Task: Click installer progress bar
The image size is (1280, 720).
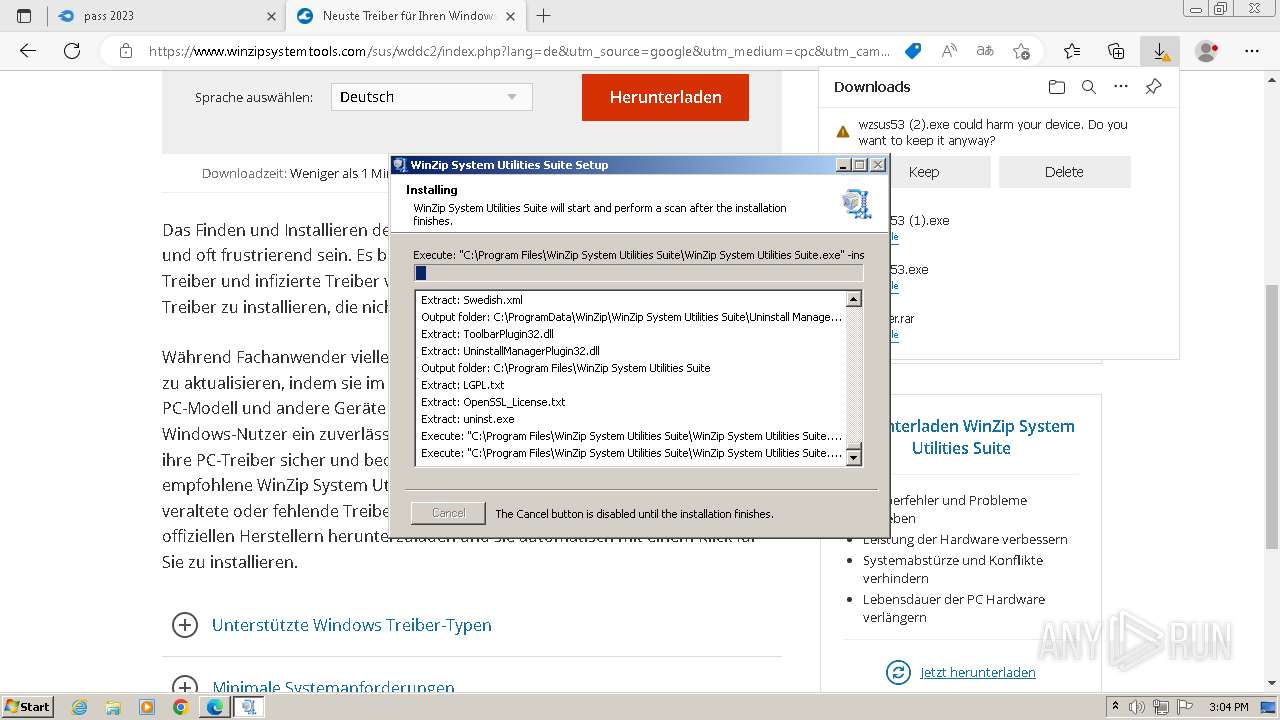Action: (x=638, y=273)
